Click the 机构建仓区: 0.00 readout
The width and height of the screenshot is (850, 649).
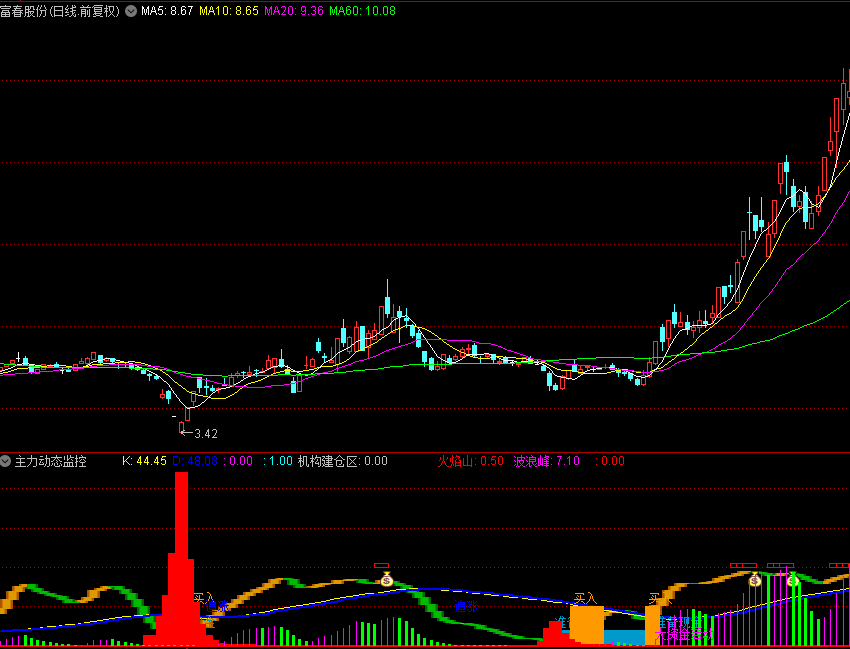tap(343, 461)
